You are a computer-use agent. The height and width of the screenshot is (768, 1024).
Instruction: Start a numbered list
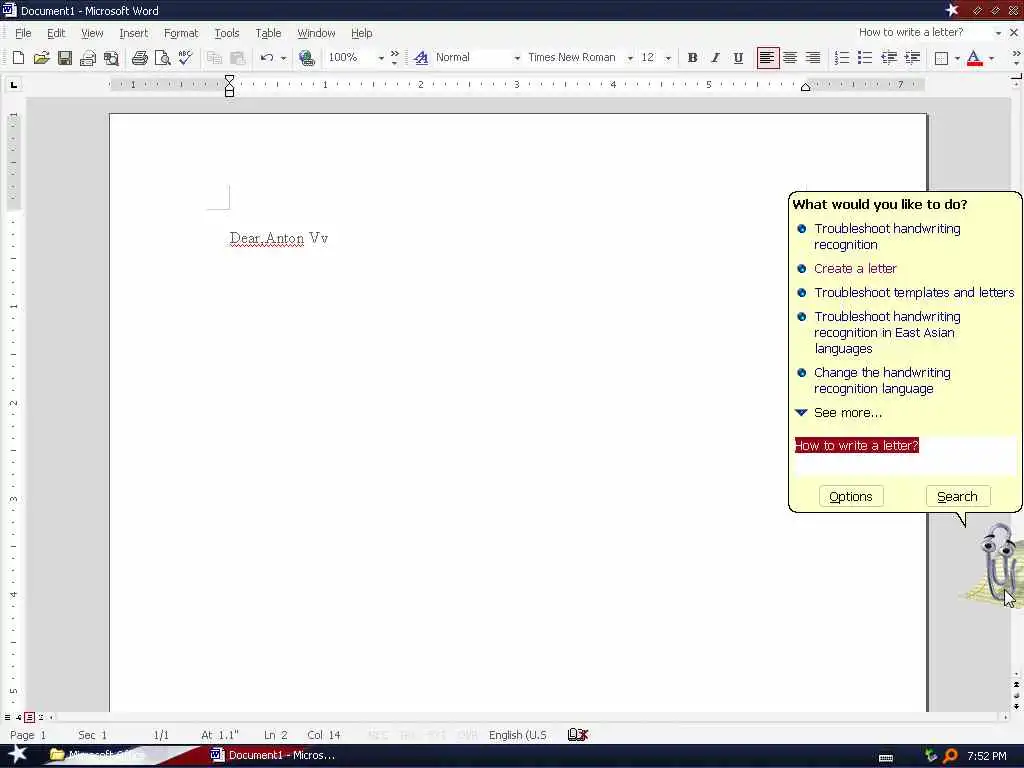pos(842,57)
